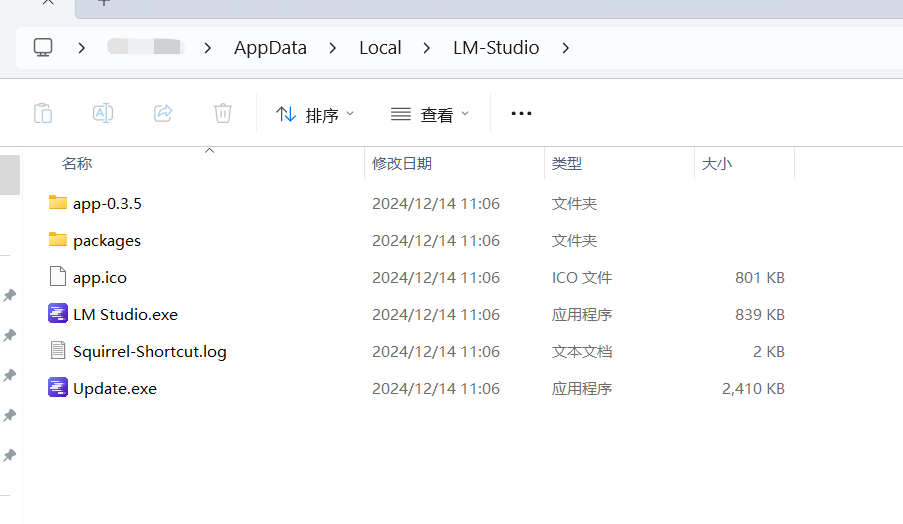903x524 pixels.
Task: Sort by the 修改日期 column header
Action: (402, 164)
